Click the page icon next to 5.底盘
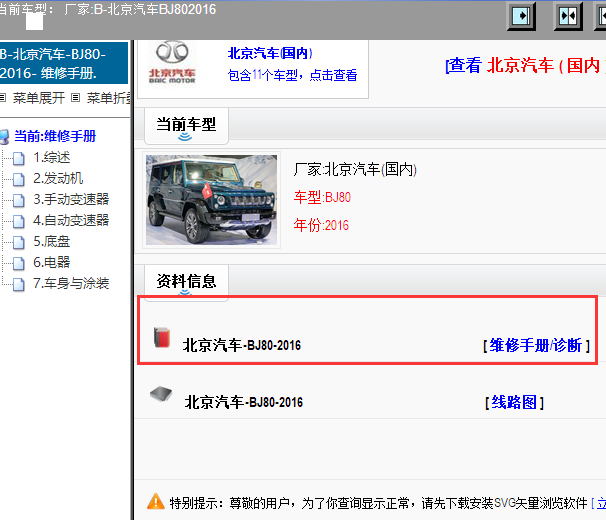The width and height of the screenshot is (606, 520). [19, 242]
